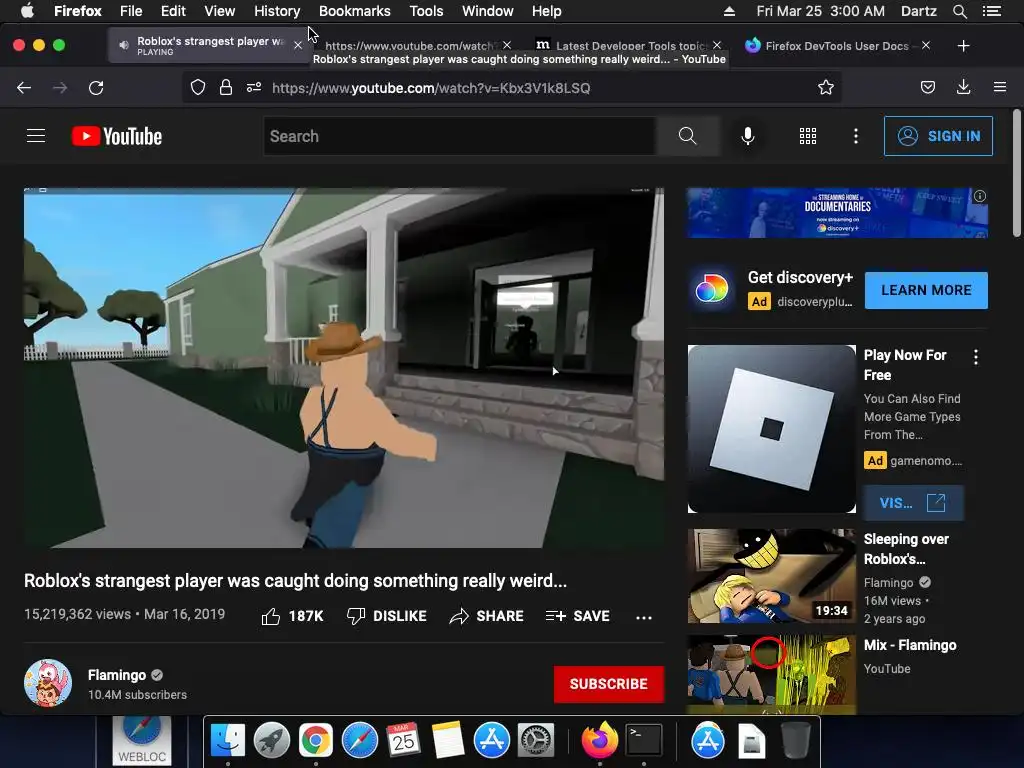This screenshot has height=768, width=1024.
Task: Go back with Firefox back arrow
Action: pyautogui.click(x=24, y=88)
